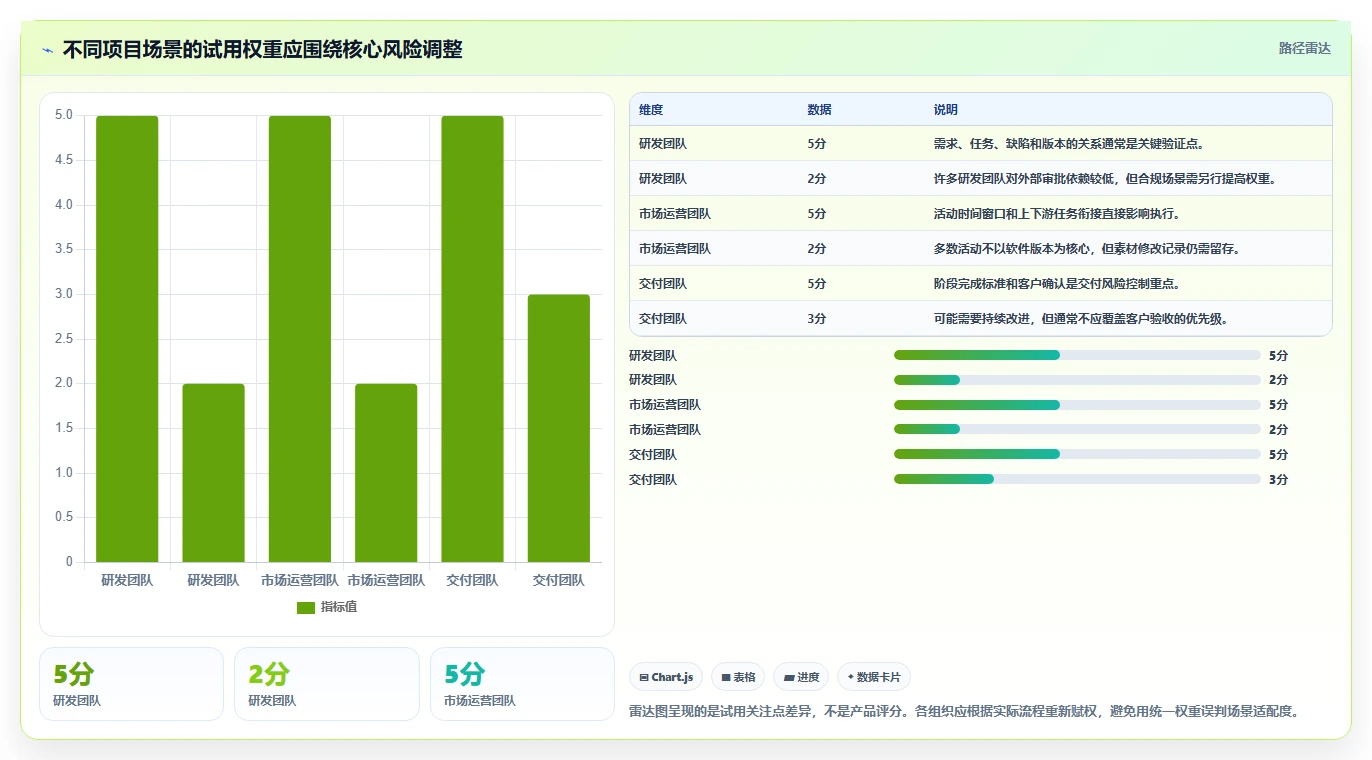
Task: Open the 2分 研发团队 data card
Action: 327,684
